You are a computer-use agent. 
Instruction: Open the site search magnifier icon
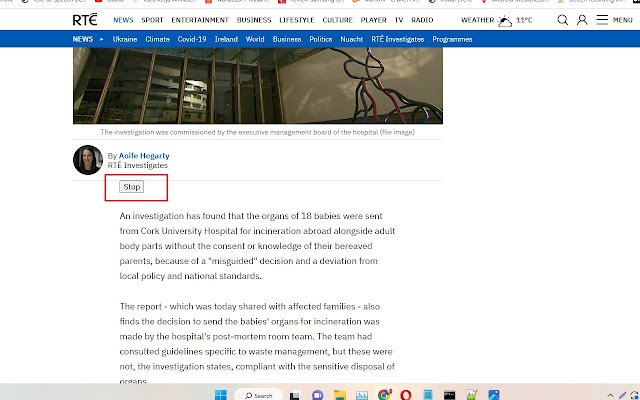(562, 20)
